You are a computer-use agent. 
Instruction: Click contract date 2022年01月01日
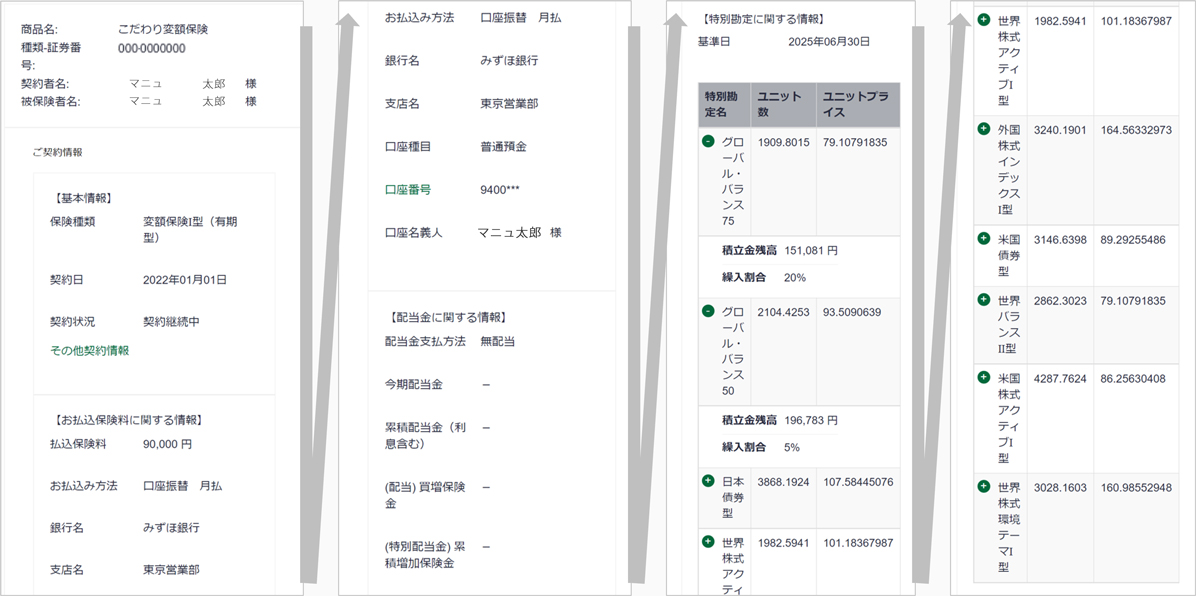(185, 279)
